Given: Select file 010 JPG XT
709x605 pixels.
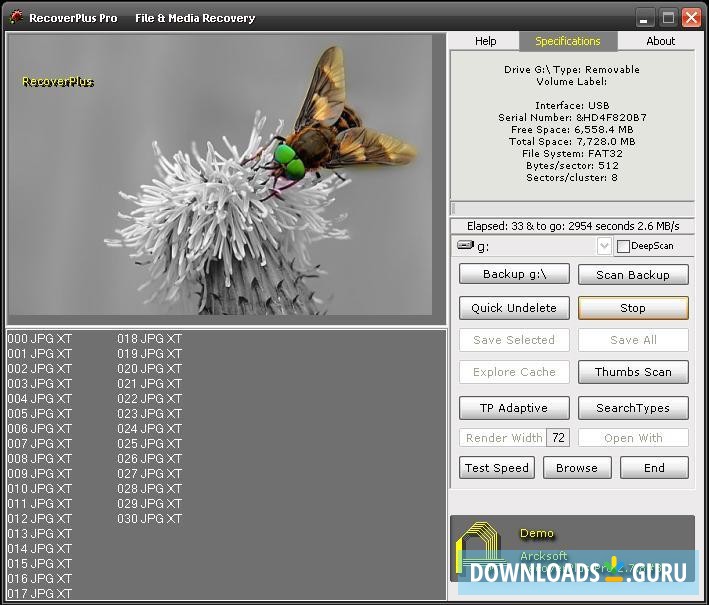Looking at the screenshot, I should click(x=40, y=488).
